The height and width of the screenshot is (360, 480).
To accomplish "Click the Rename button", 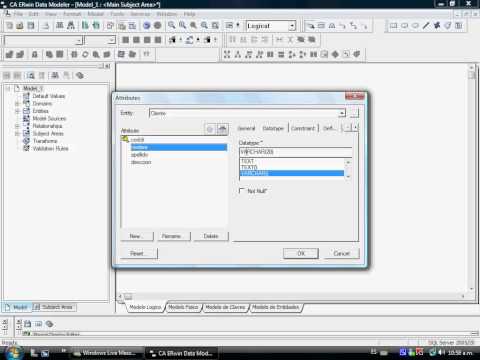I will point(174,236).
